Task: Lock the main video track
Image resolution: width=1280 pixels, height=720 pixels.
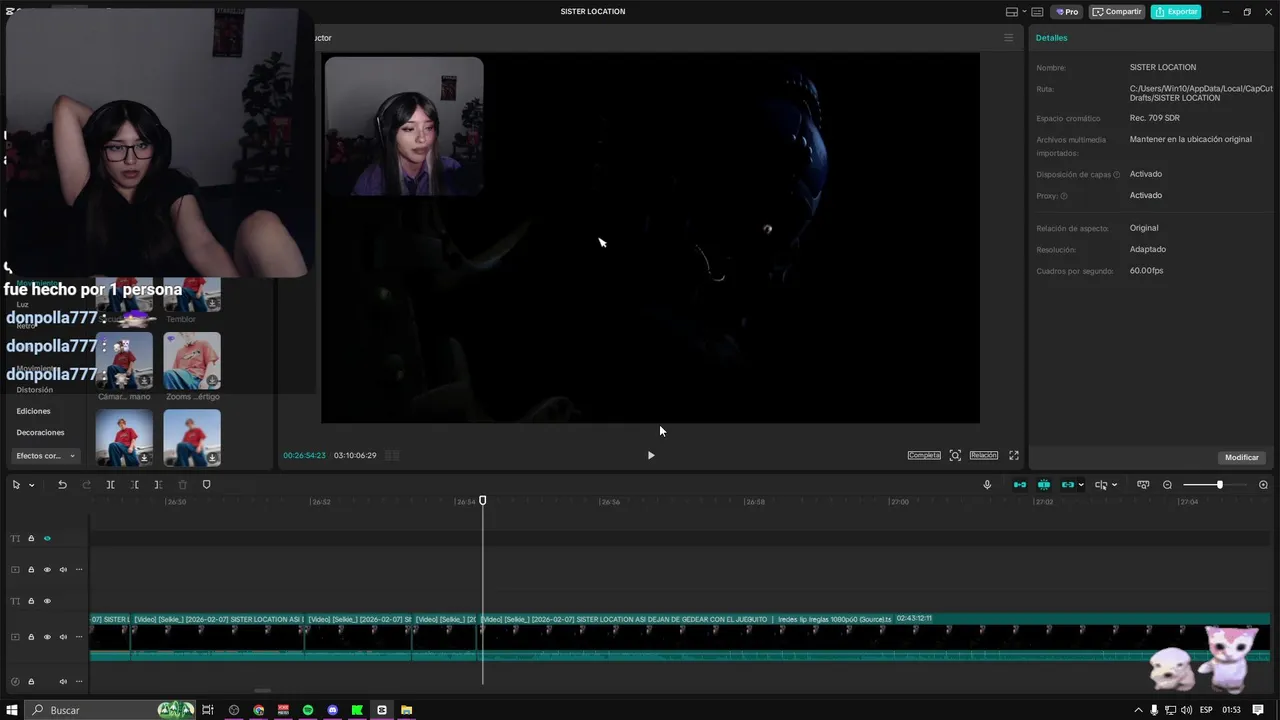Action: pyautogui.click(x=31, y=637)
